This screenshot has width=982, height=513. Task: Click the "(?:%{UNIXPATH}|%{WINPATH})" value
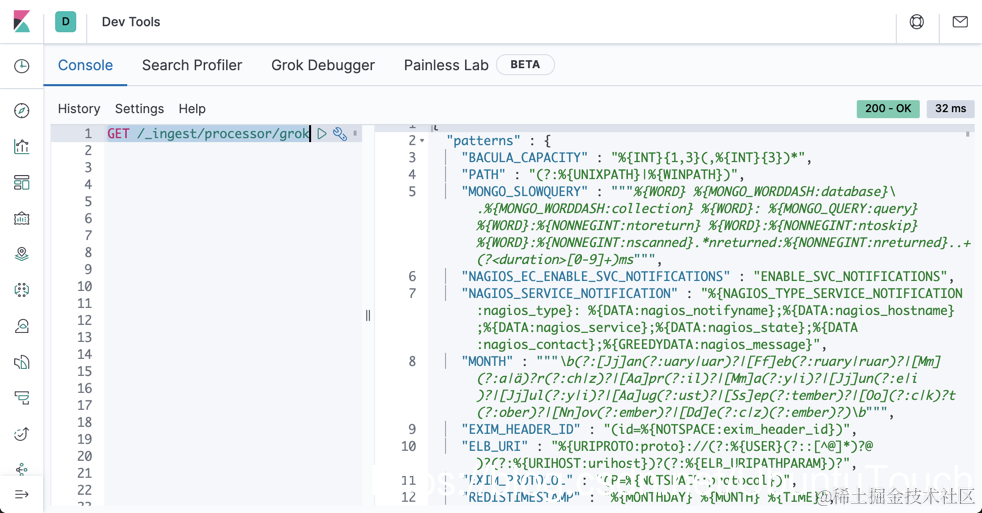(x=633, y=175)
